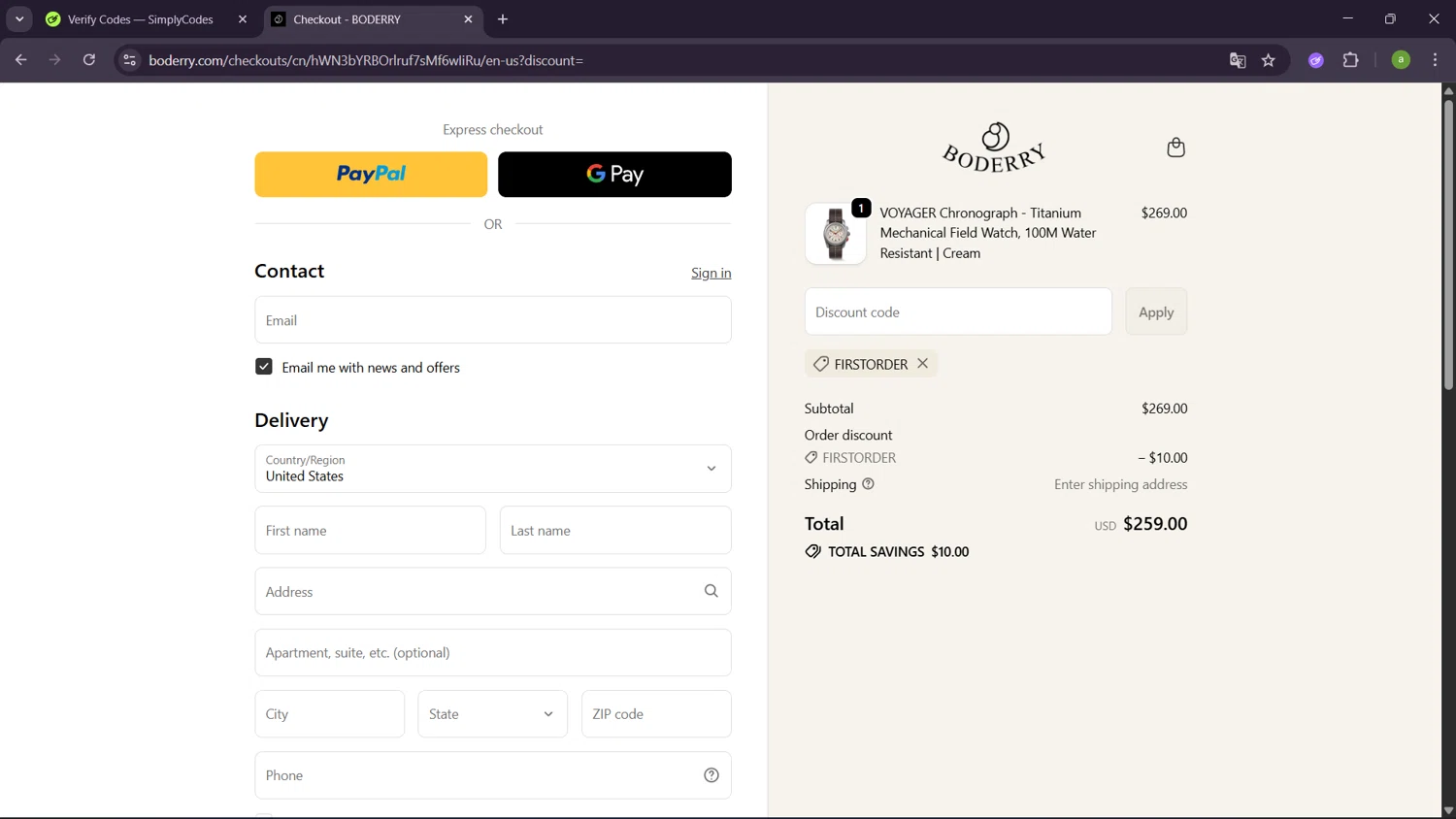Pay with Google Pay button
Viewport: 1456px width, 819px height.
(x=614, y=175)
